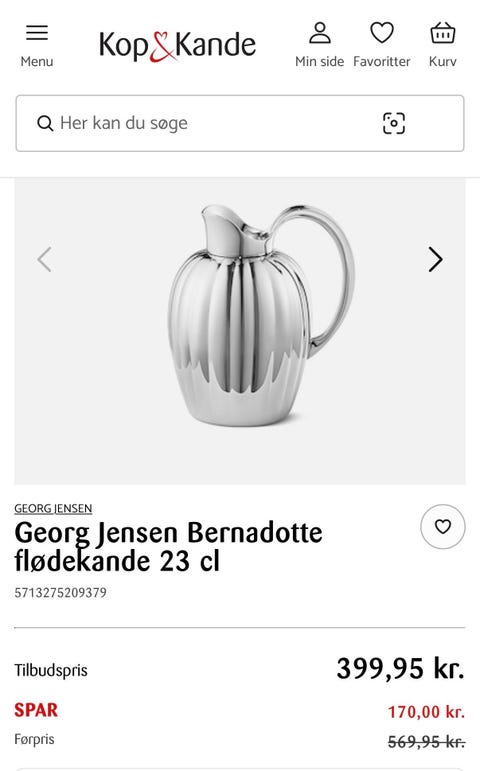Screen dimensions: 480x771
Task: Click the Kop & Kande logo
Action: pyautogui.click(x=178, y=46)
